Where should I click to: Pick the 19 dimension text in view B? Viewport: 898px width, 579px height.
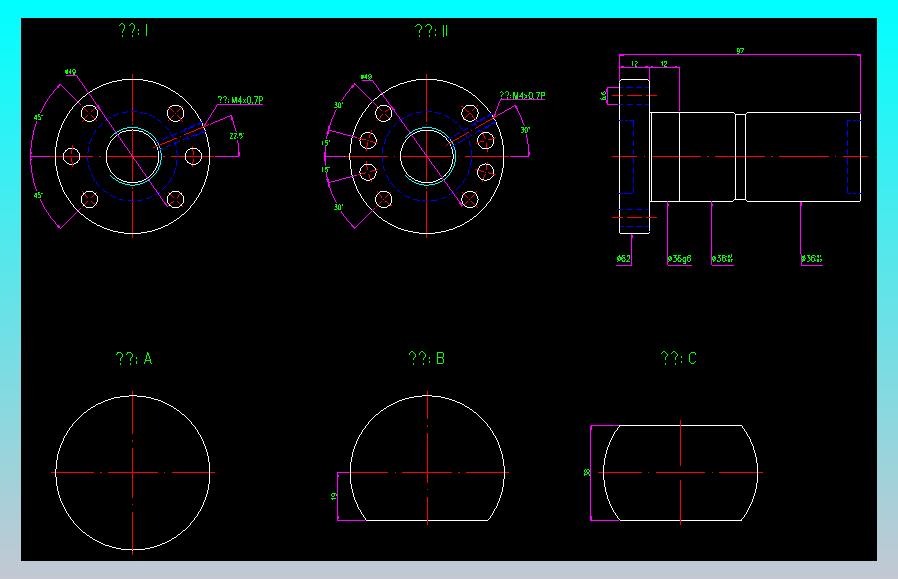[x=334, y=497]
